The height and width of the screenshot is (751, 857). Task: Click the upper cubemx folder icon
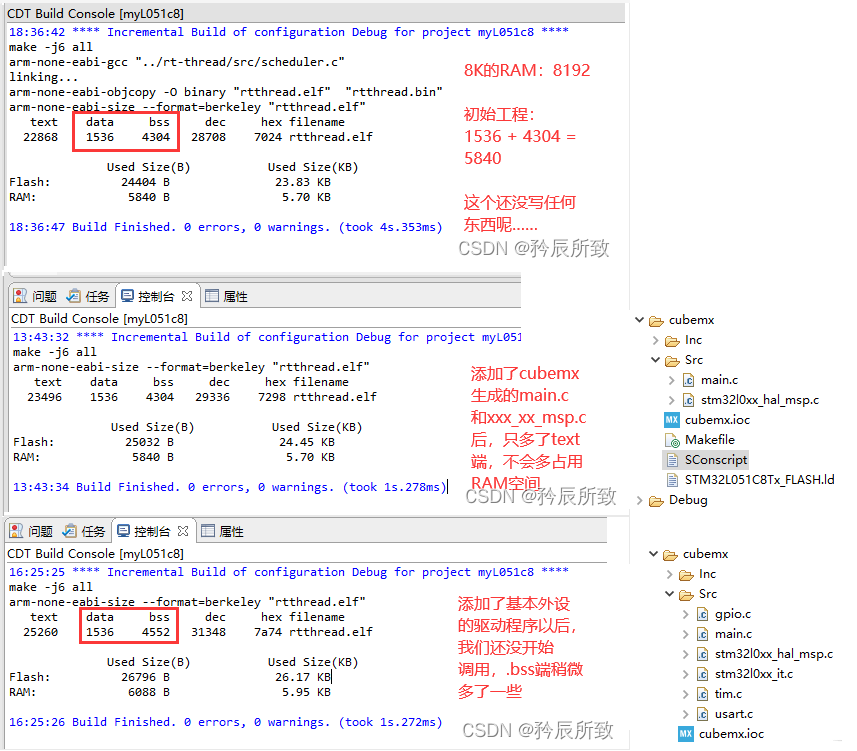click(x=656, y=321)
